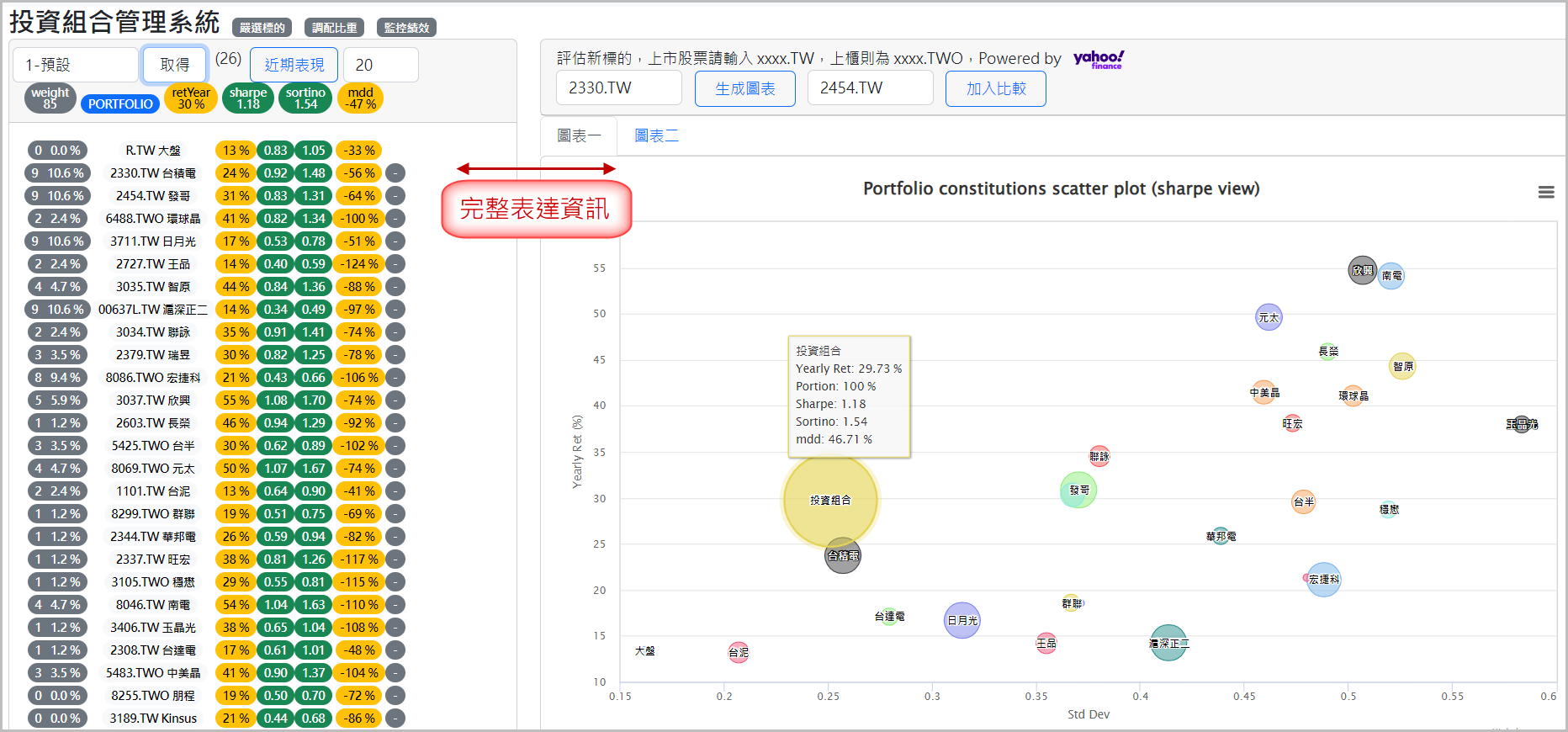Toggle the retYear 30% badge
Screen dimensions: 1568x732
tap(191, 98)
